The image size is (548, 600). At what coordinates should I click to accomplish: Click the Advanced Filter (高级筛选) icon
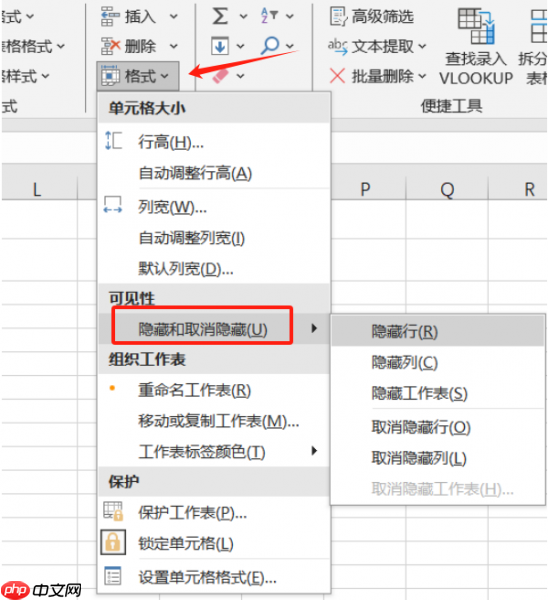(x=339, y=16)
